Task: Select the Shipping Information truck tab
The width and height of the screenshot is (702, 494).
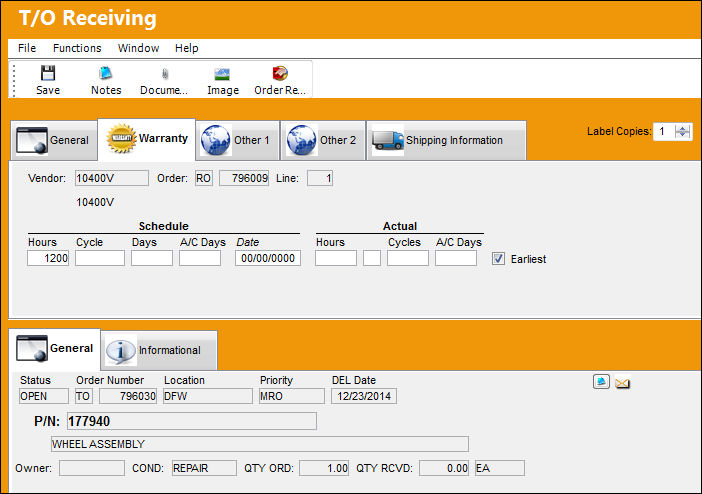Action: pos(446,140)
